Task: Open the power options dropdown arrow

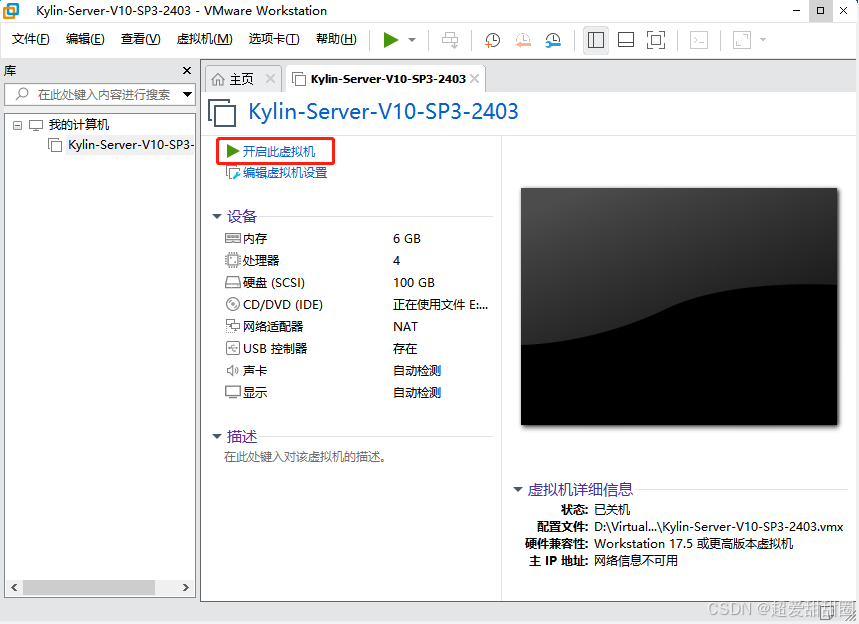Action: click(x=412, y=40)
